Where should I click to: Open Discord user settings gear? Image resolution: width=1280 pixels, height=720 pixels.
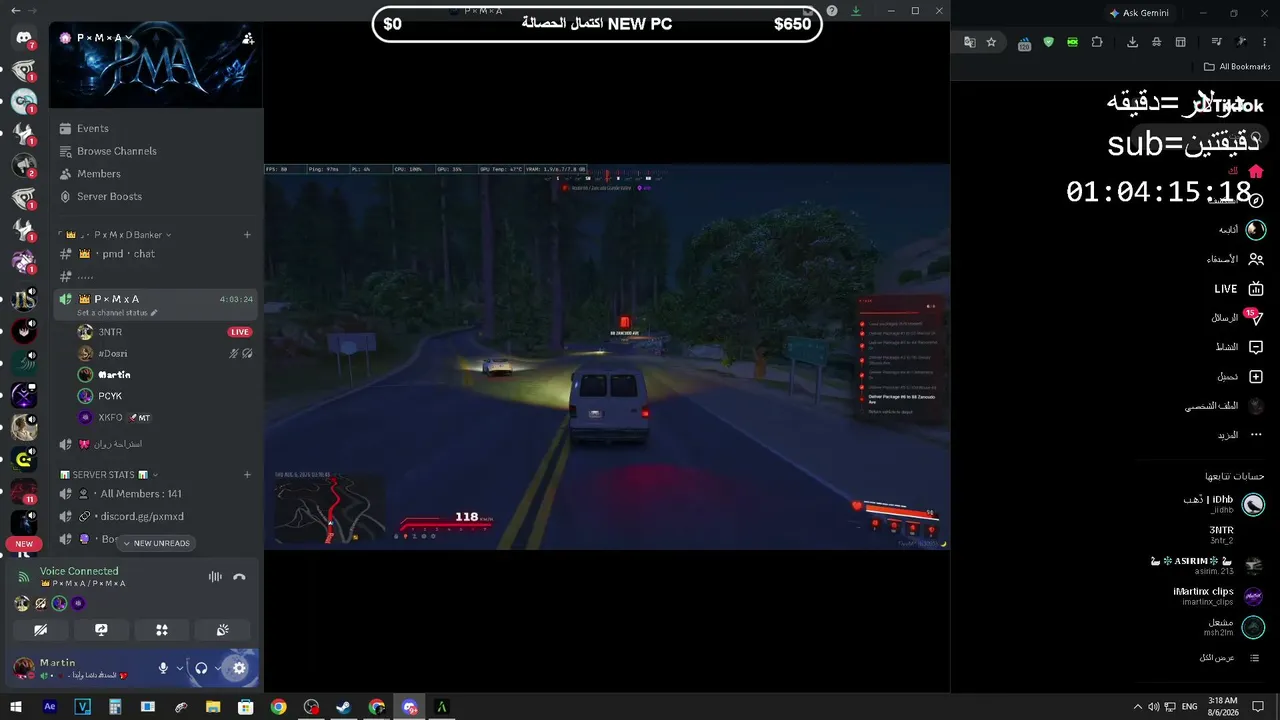tap(239, 668)
